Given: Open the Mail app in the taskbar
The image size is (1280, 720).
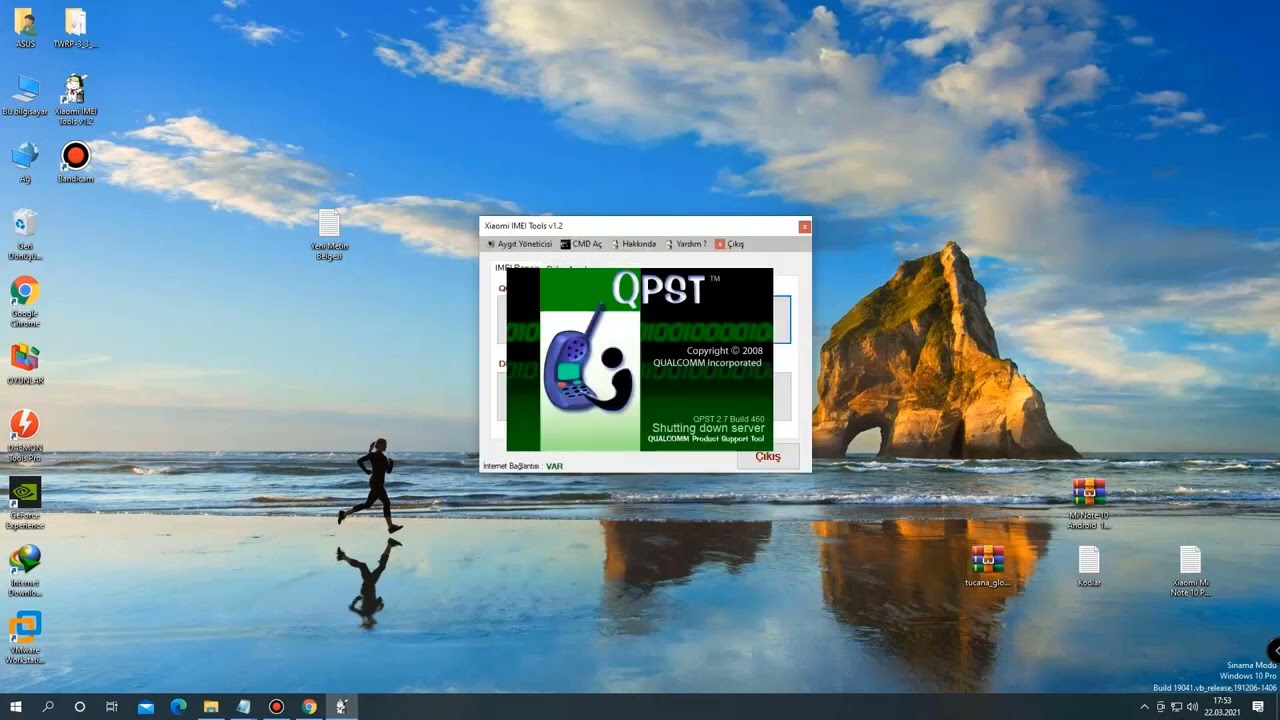Looking at the screenshot, I should tap(146, 707).
